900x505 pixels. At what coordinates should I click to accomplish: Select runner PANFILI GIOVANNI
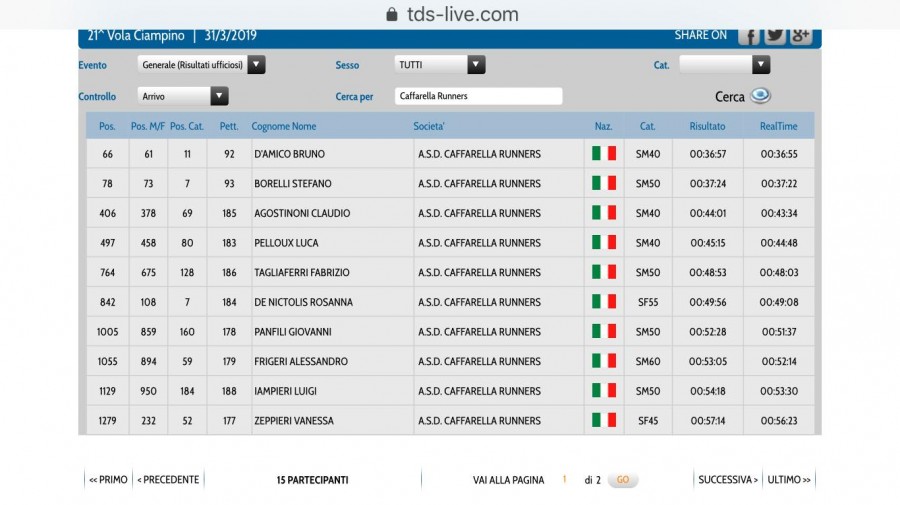[x=293, y=332]
